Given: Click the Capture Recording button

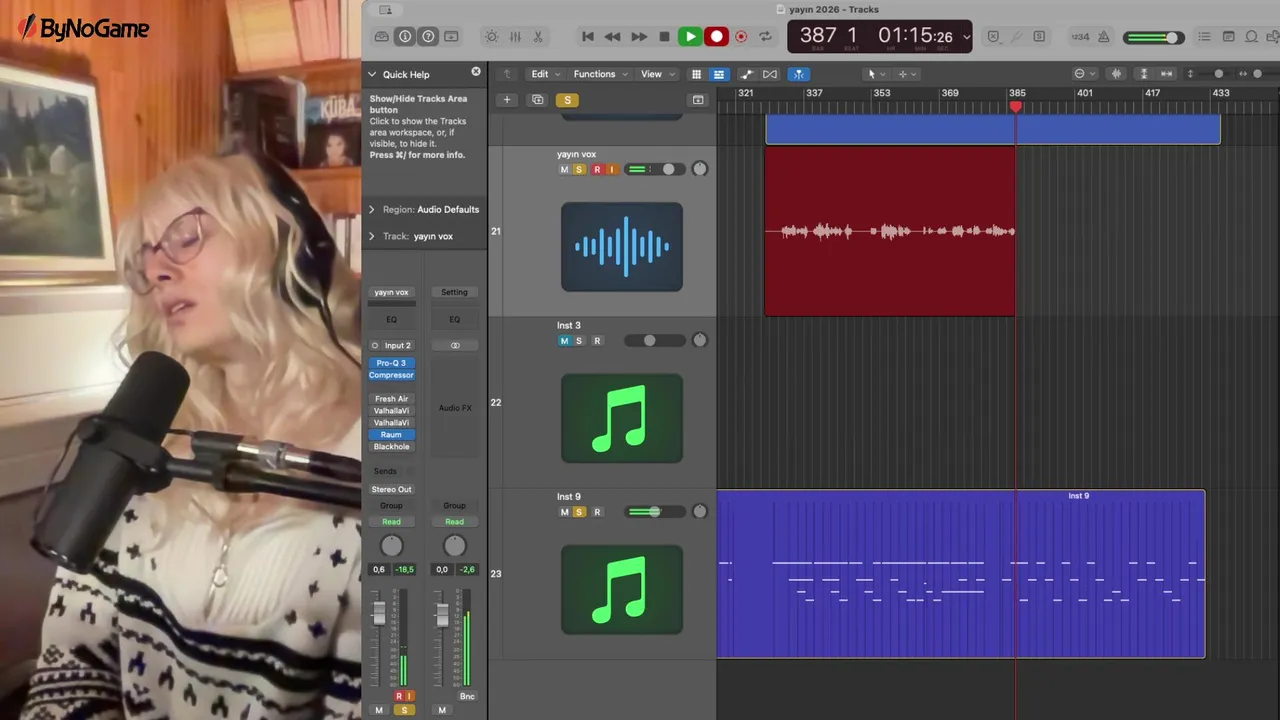Looking at the screenshot, I should click(x=741, y=37).
